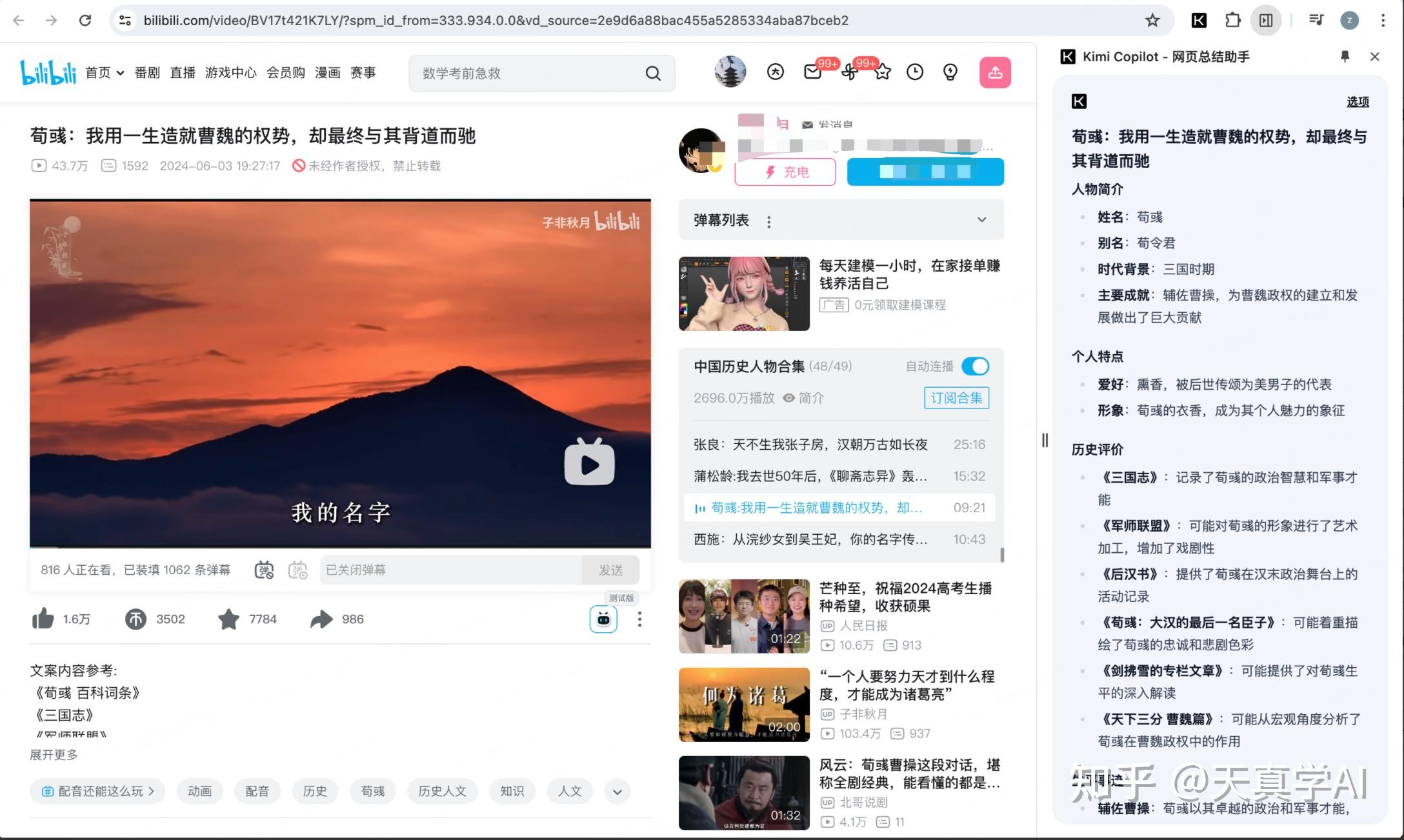
Task: Open the 游戏中心 menu item
Action: coord(230,72)
